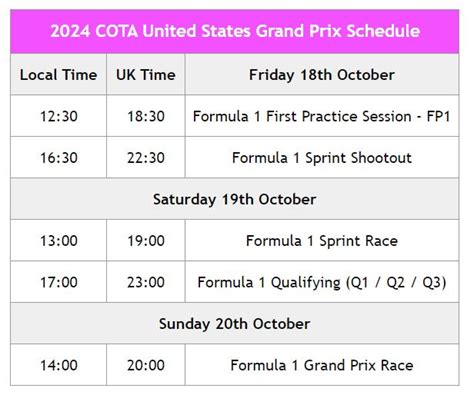Click the 12:30 local time cell
Viewport: 474px width, 395px height.
(x=59, y=116)
